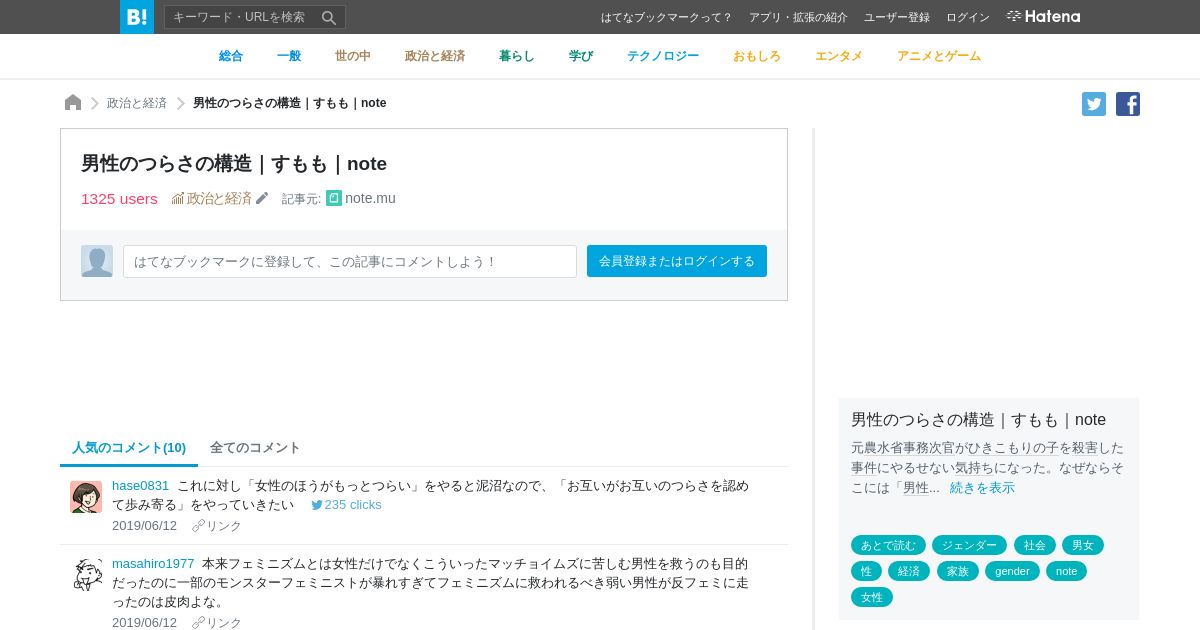Switch to 全てのコメント tab
1200x630 pixels.
click(x=255, y=448)
